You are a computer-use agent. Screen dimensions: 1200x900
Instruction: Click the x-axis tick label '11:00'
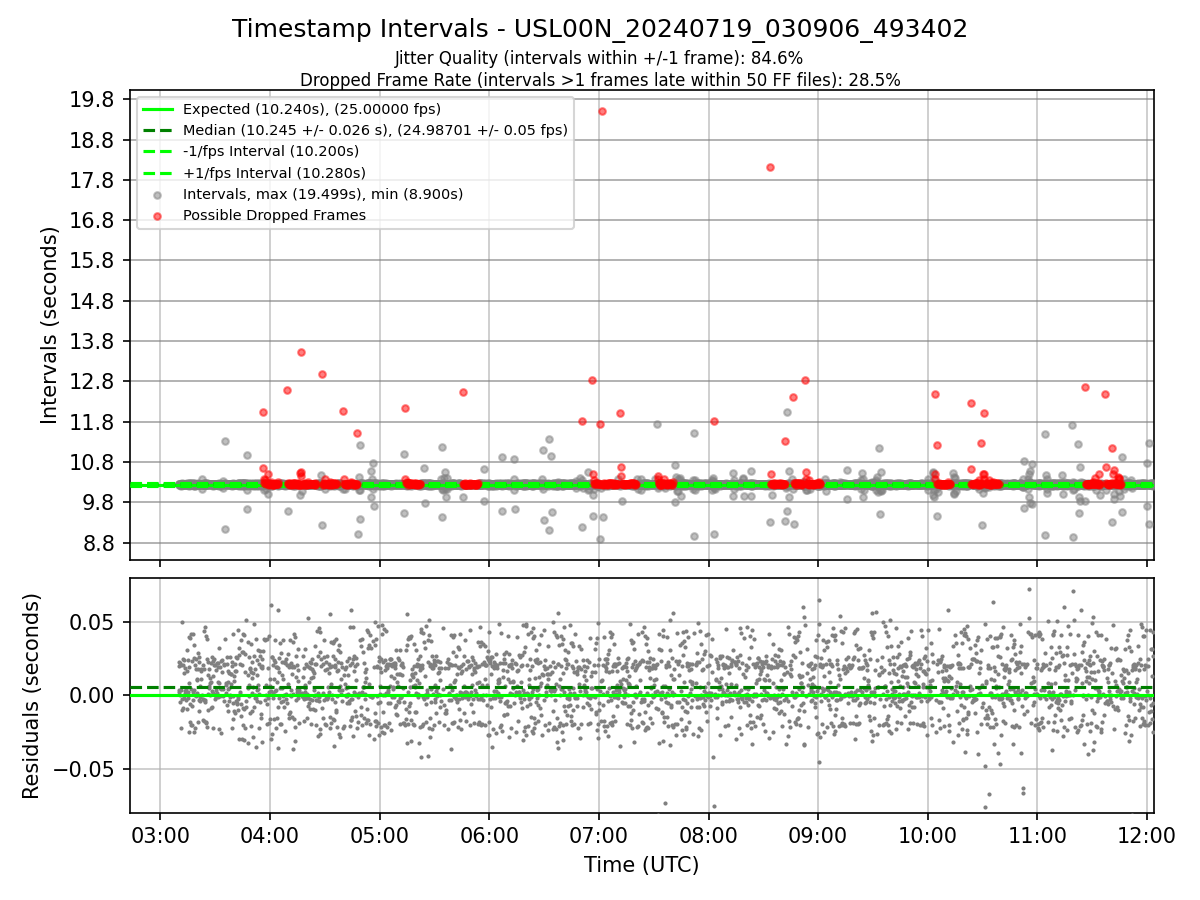1037,835
